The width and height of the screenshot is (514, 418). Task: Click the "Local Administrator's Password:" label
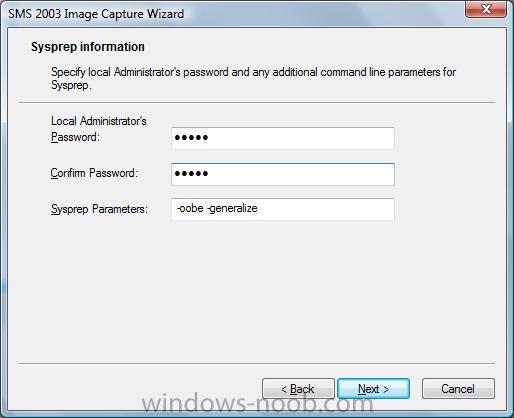[99, 129]
